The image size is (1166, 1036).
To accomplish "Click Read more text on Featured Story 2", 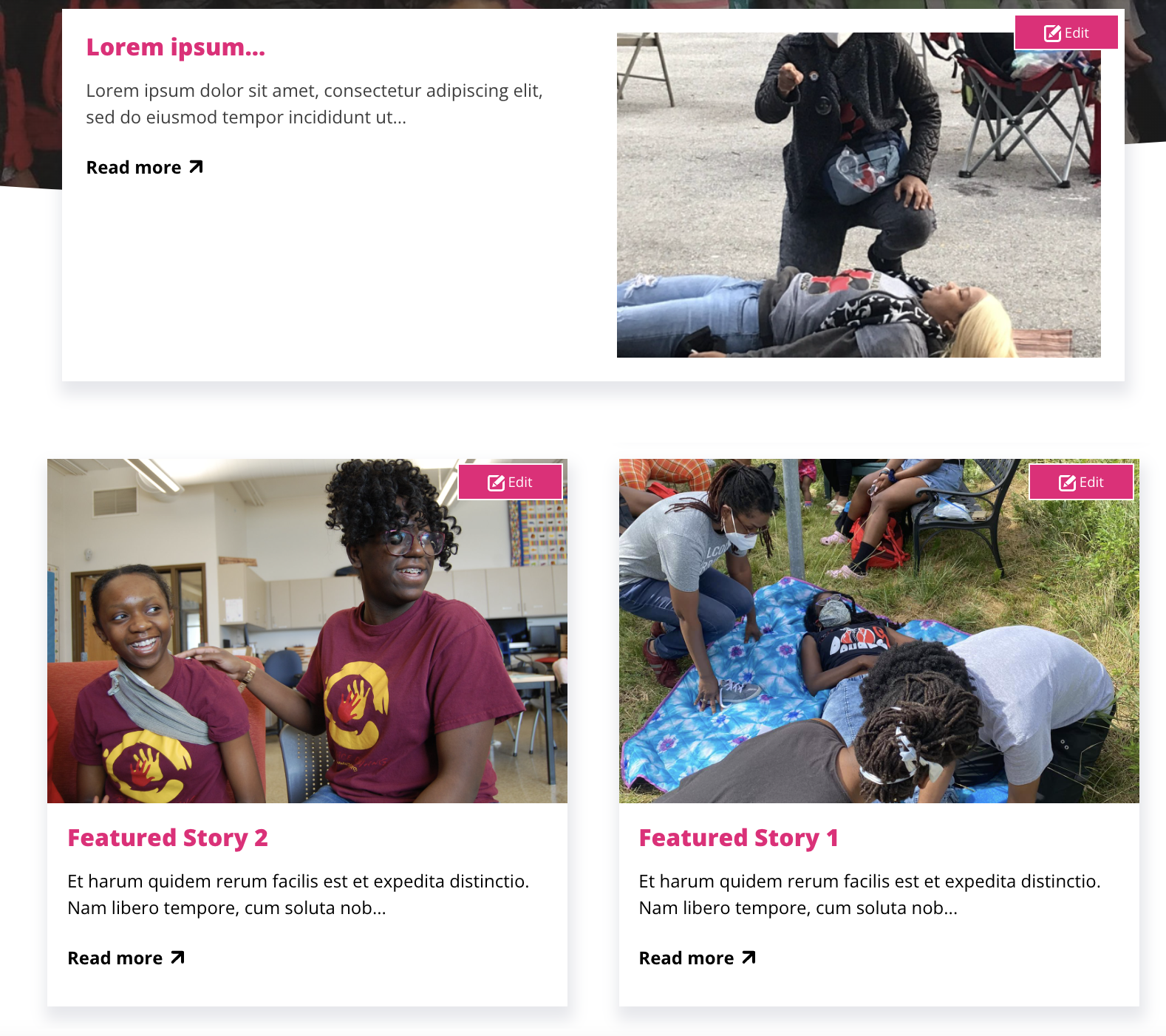I will click(115, 958).
